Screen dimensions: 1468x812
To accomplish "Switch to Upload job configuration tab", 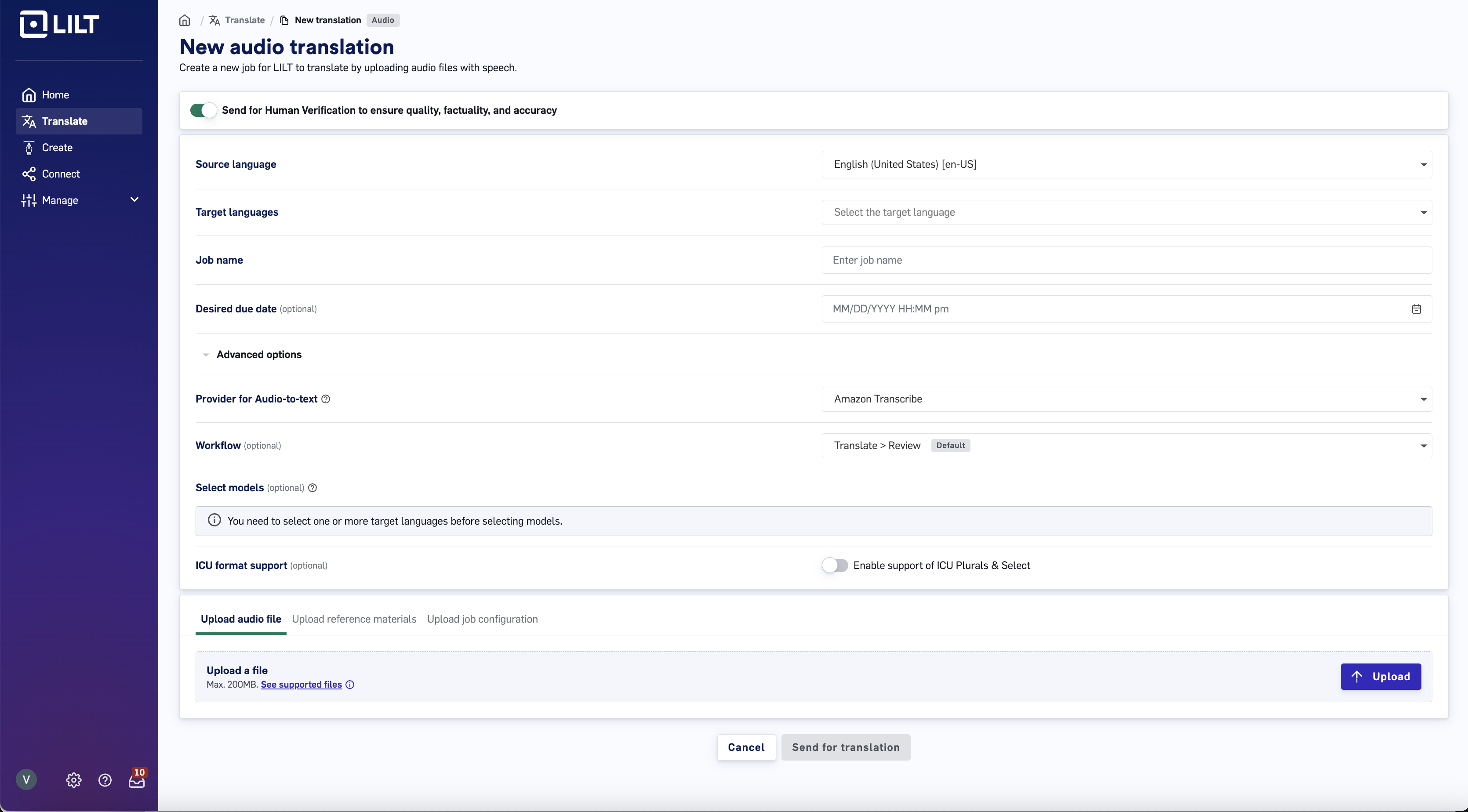I will click(482, 619).
